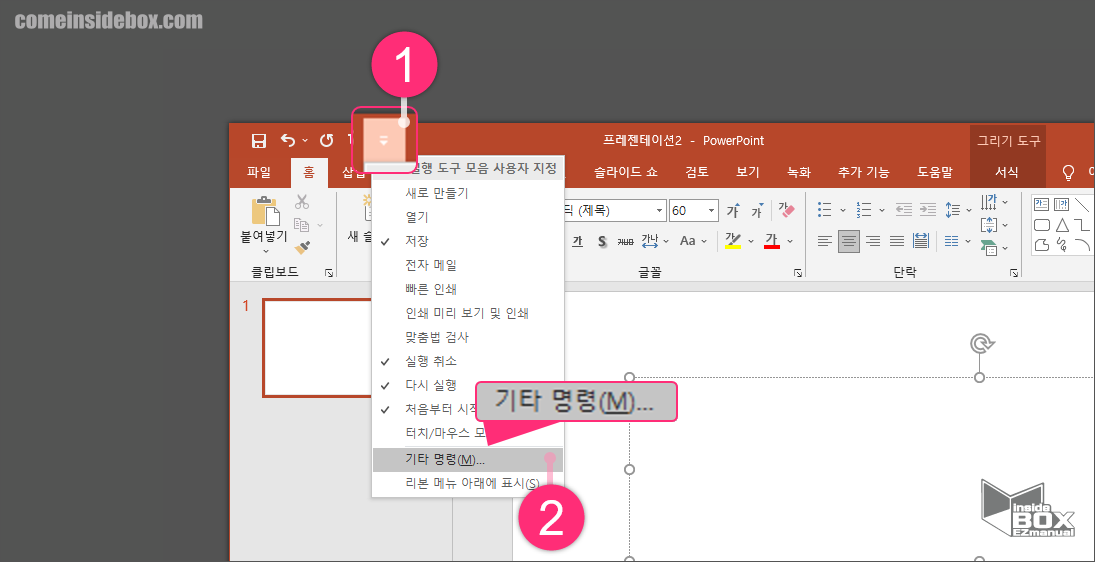1095x562 pixels.
Task: Cut the selection with the scissors icon
Action: pos(302,202)
